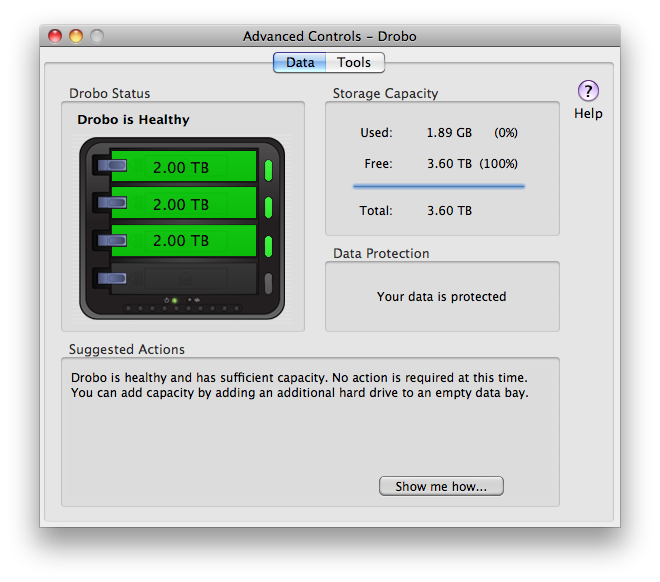Click the 'Storage Capacity' heading
Viewport: 660px width, 582px height.
[385, 93]
